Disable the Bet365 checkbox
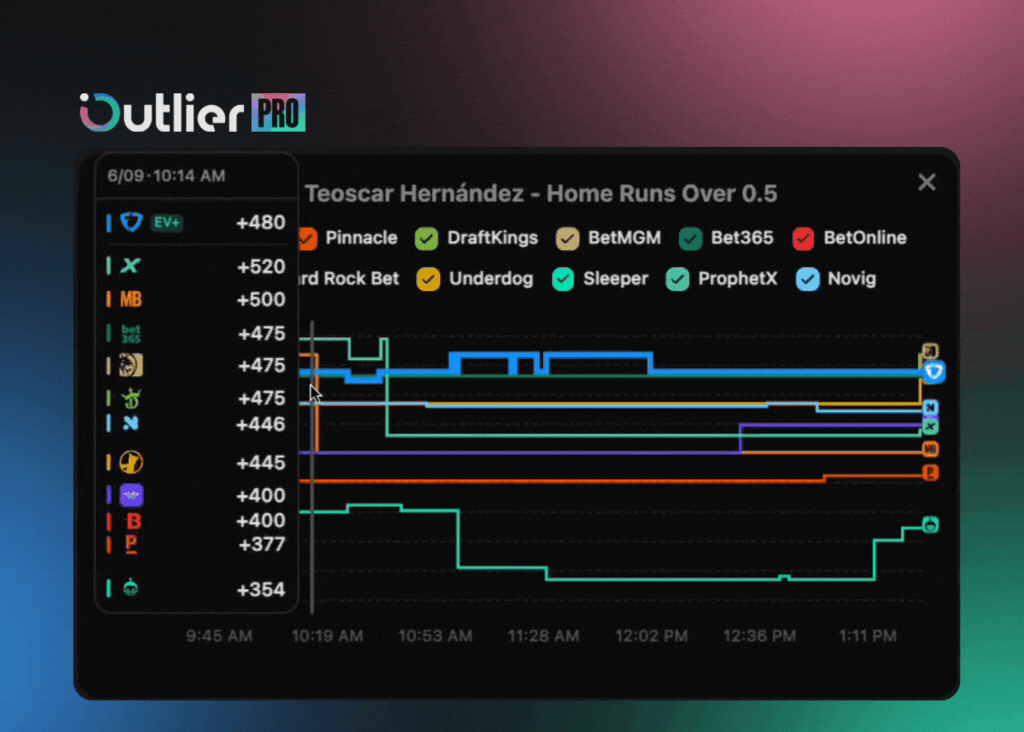This screenshot has height=732, width=1024. point(690,238)
